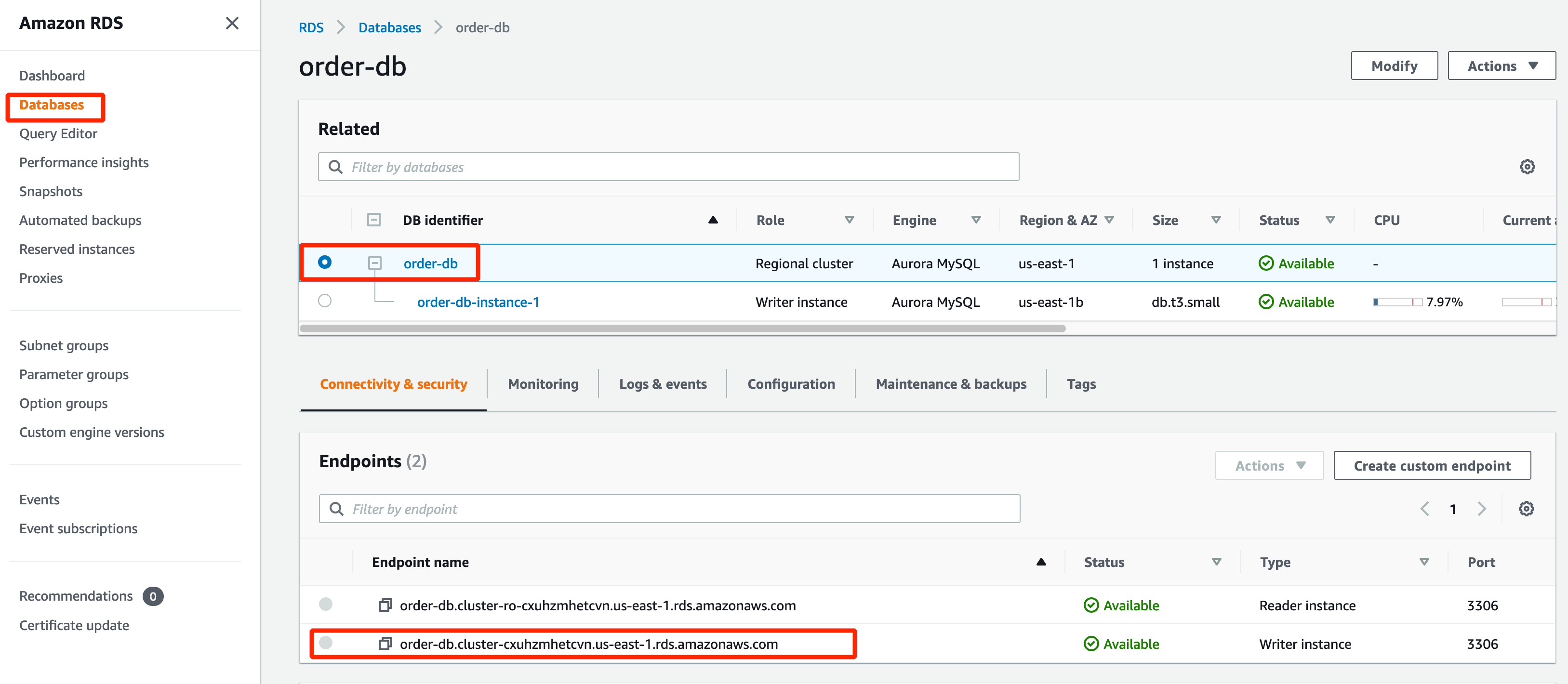
Task: Collapse the order-db cluster tree row
Action: coord(374,263)
